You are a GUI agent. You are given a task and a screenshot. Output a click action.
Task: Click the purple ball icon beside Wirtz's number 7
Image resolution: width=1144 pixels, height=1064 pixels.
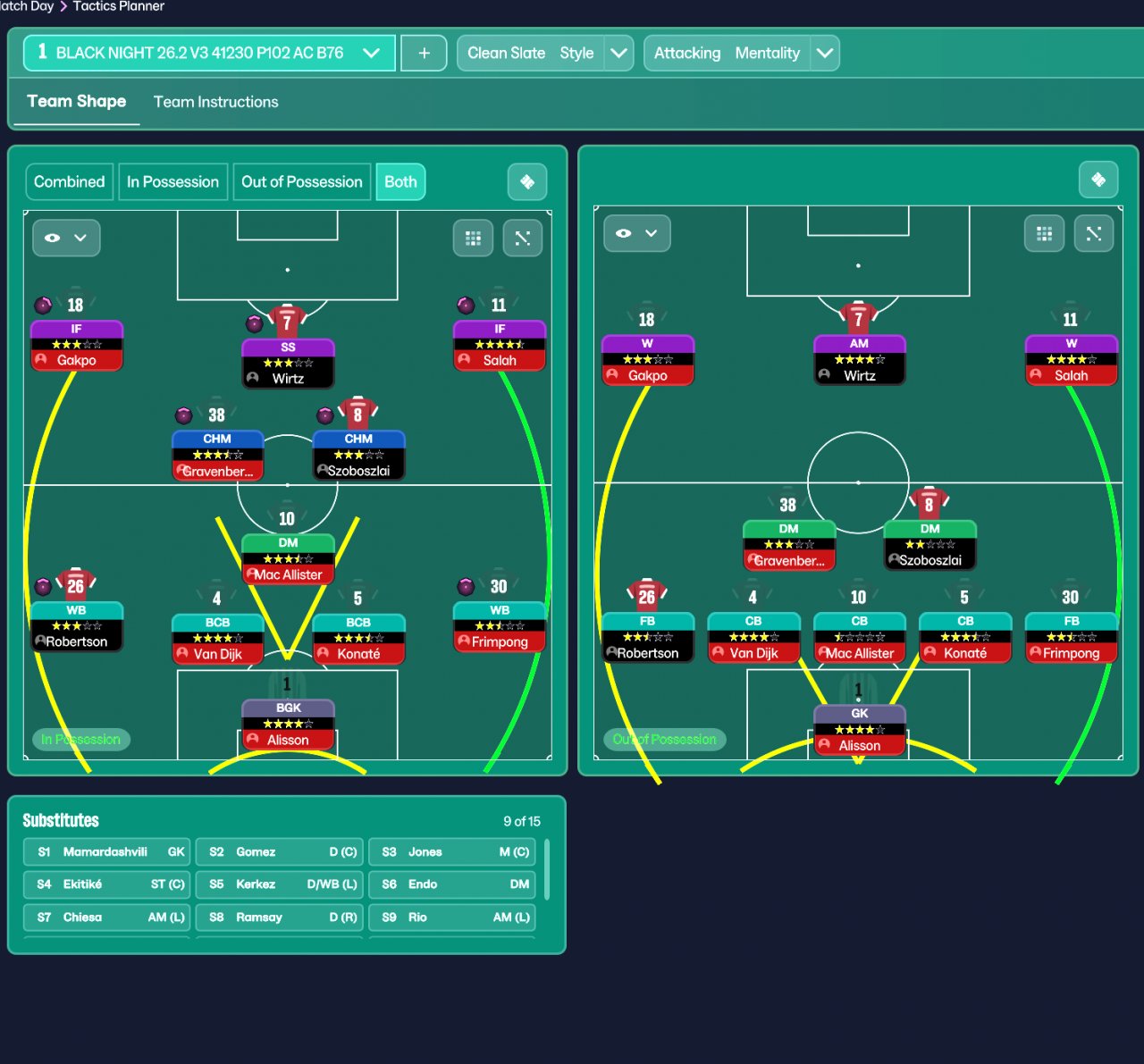(x=255, y=323)
